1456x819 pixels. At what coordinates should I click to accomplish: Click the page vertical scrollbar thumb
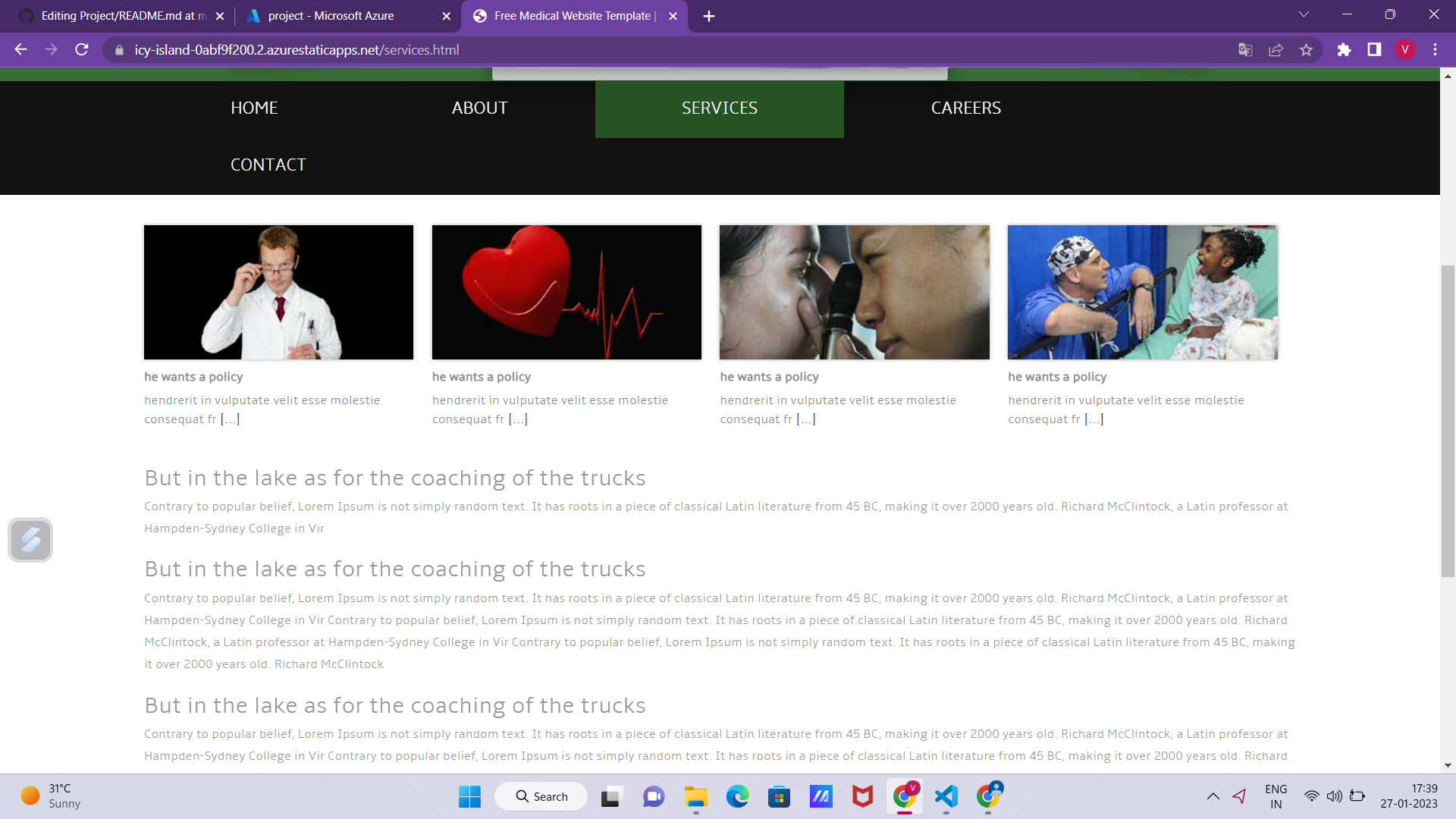pos(1448,421)
